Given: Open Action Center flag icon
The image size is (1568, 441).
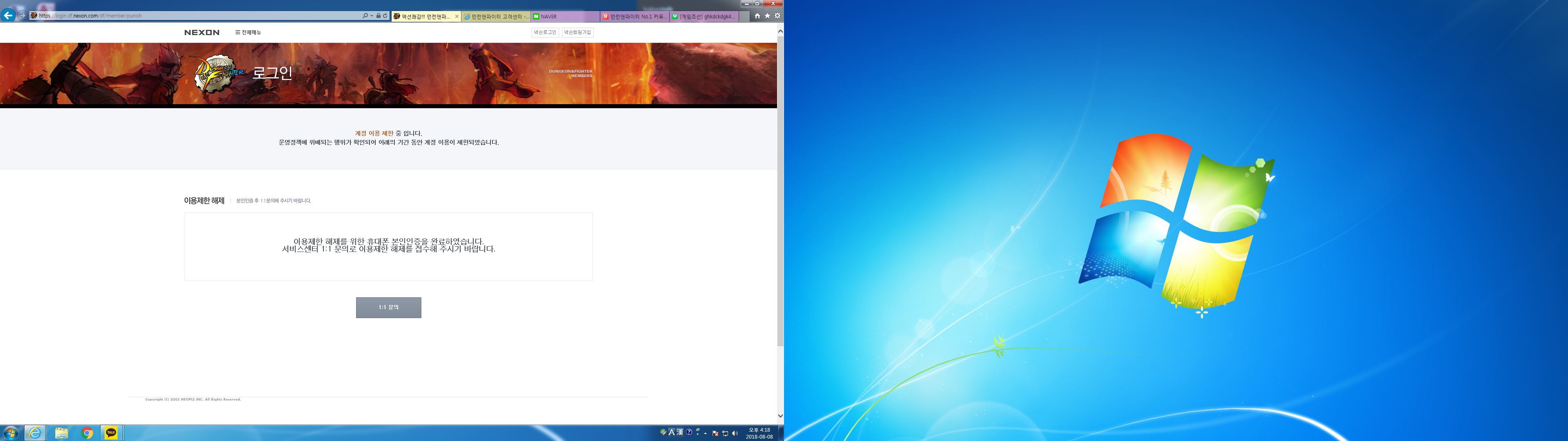Looking at the screenshot, I should tap(715, 433).
